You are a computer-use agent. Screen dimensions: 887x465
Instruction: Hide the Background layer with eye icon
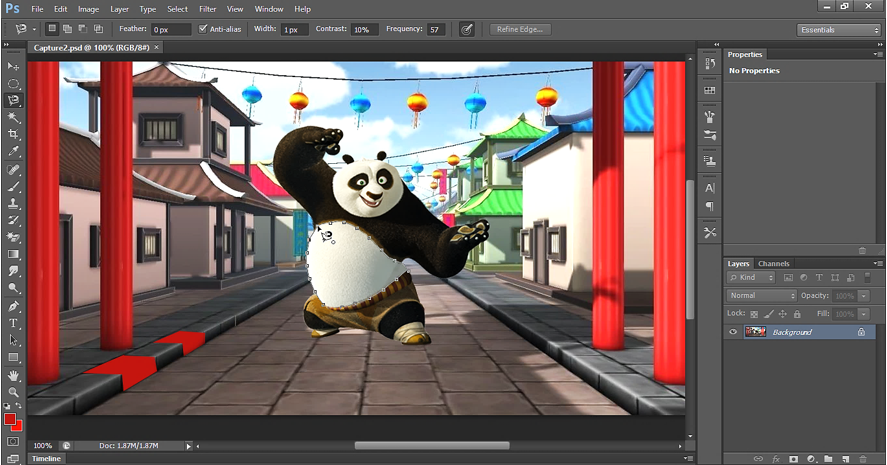[x=733, y=332]
